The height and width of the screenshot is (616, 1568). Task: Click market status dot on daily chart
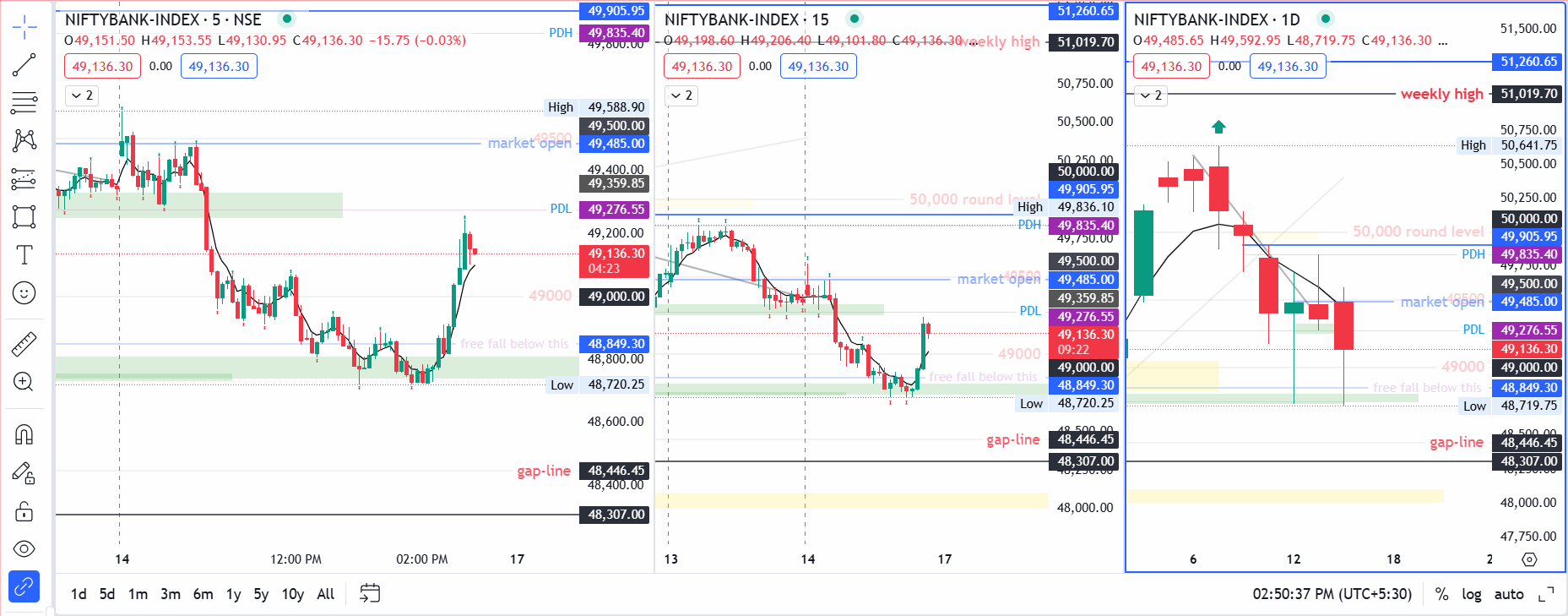[1326, 19]
